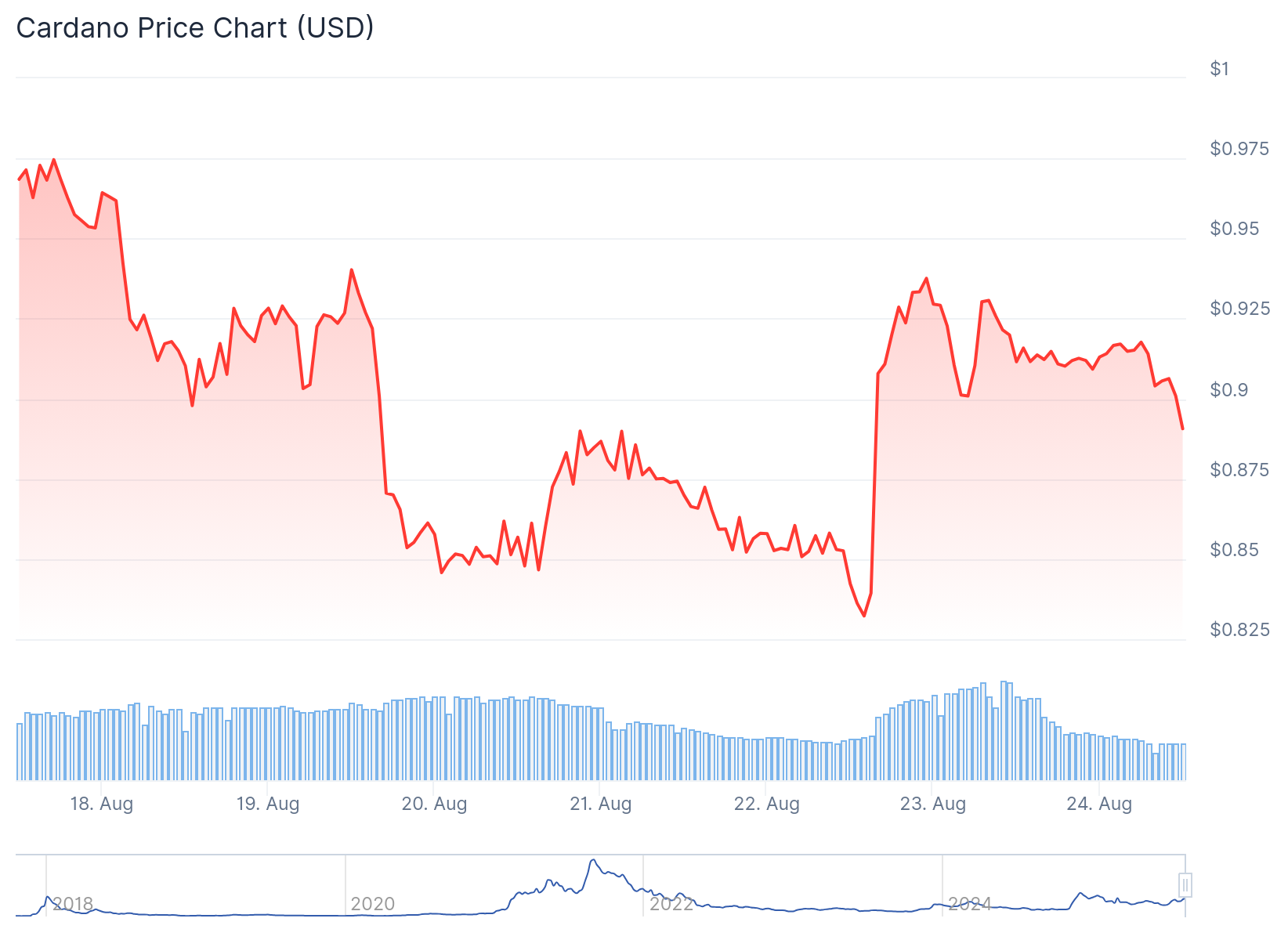Click the 21. Aug date label

pyautogui.click(x=600, y=804)
